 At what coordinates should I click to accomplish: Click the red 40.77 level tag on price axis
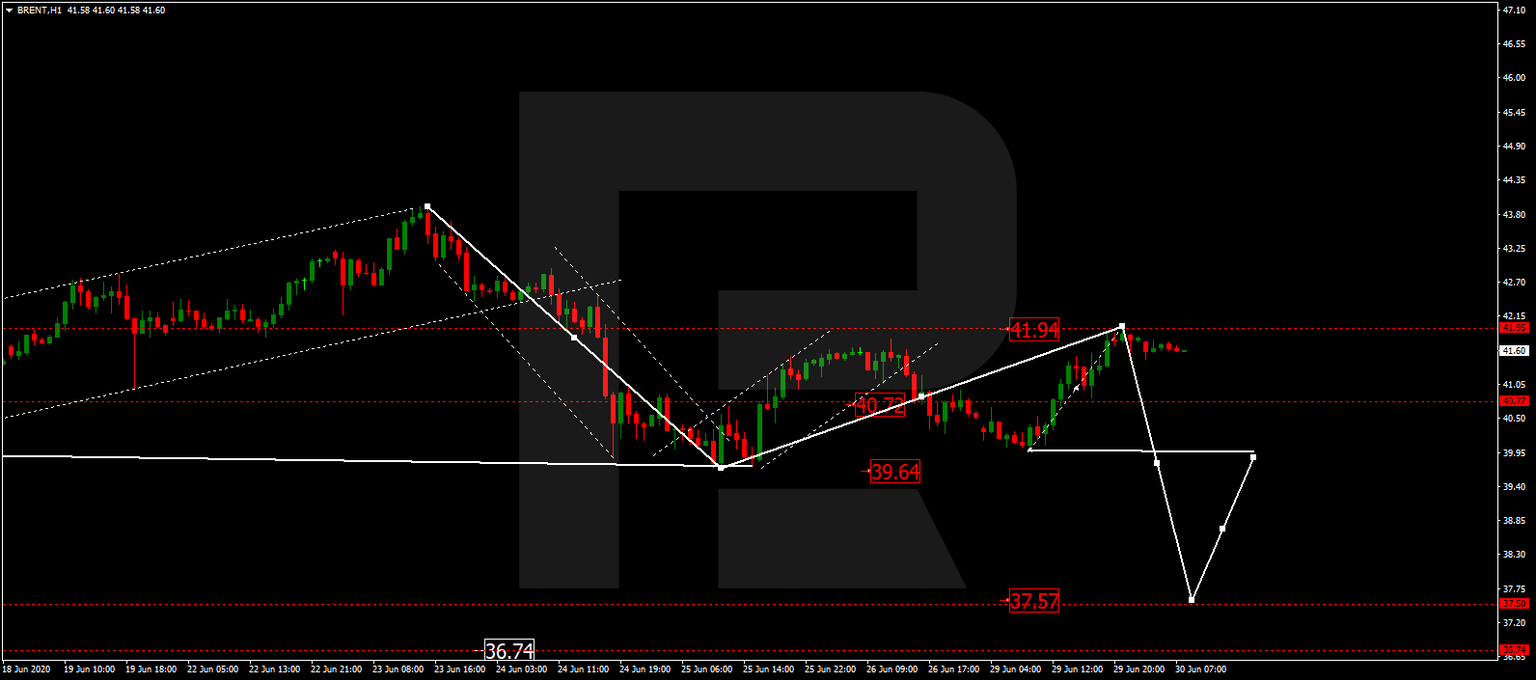click(x=1514, y=401)
